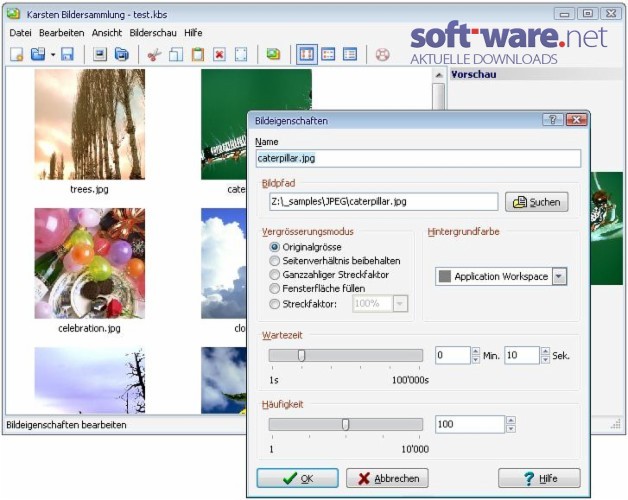Screen dimensions: 628x500
Task: Click the New collection toolbar icon
Action: point(16,54)
